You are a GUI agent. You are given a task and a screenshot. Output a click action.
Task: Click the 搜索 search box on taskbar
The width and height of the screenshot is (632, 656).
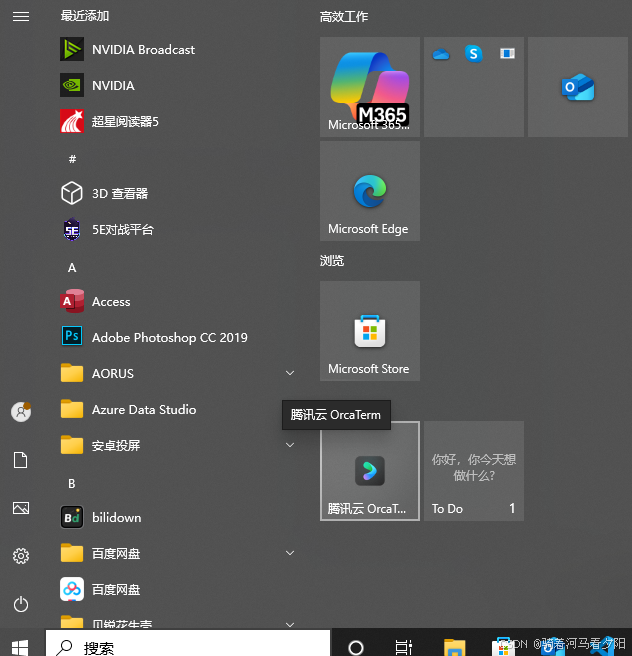[x=188, y=644]
